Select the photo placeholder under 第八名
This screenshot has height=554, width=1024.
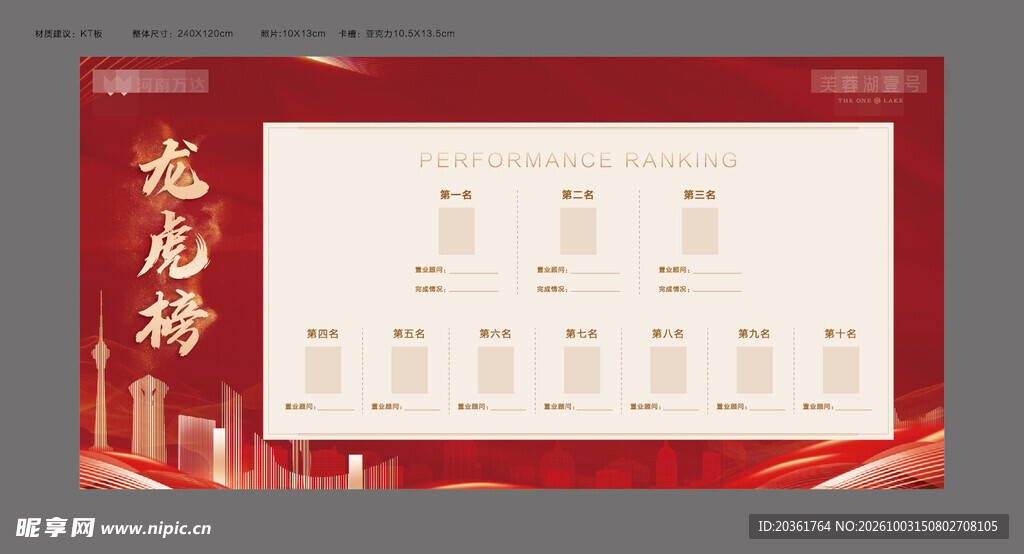tap(668, 370)
